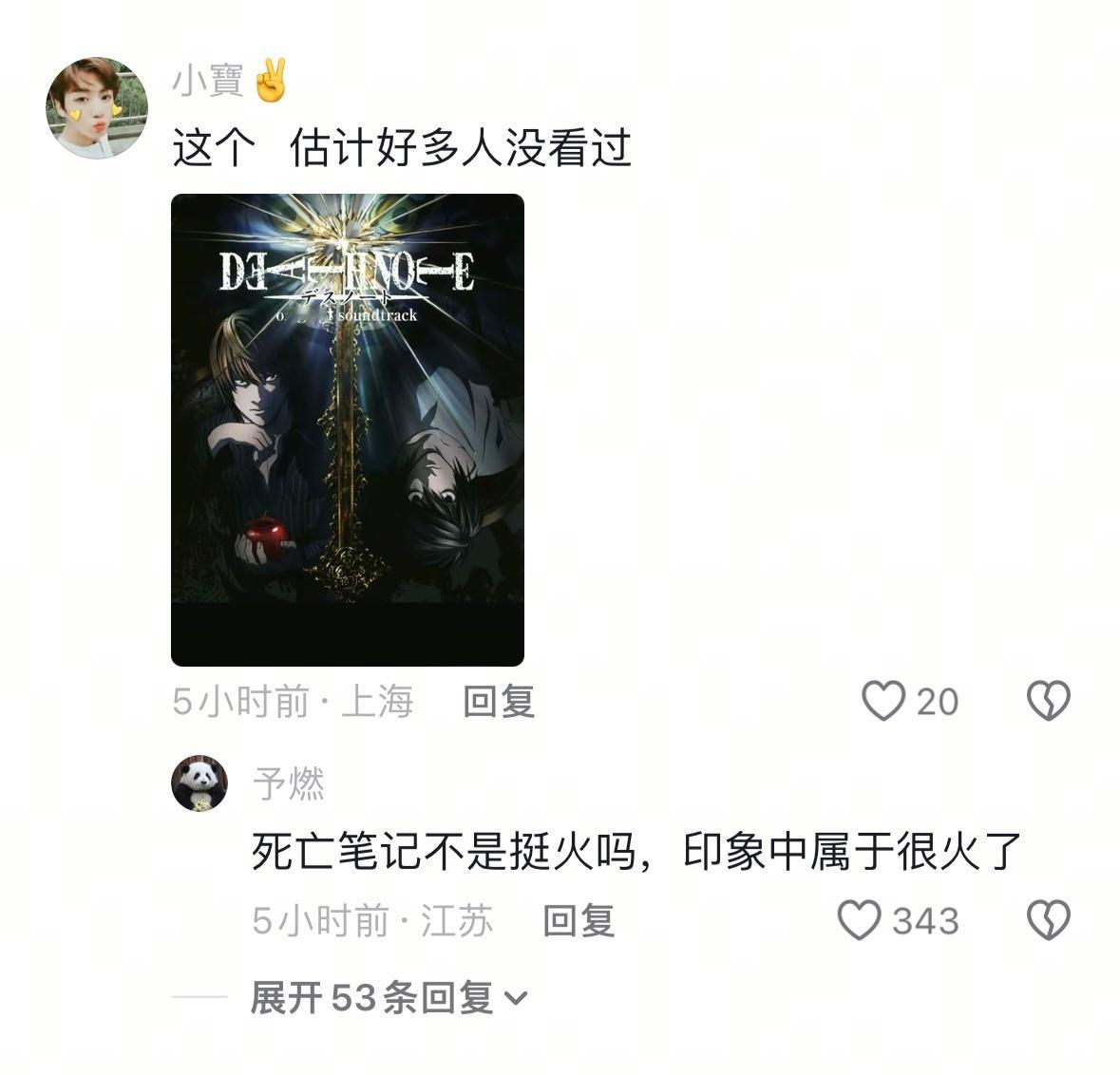
Task: Click the like count 20
Action: (938, 702)
